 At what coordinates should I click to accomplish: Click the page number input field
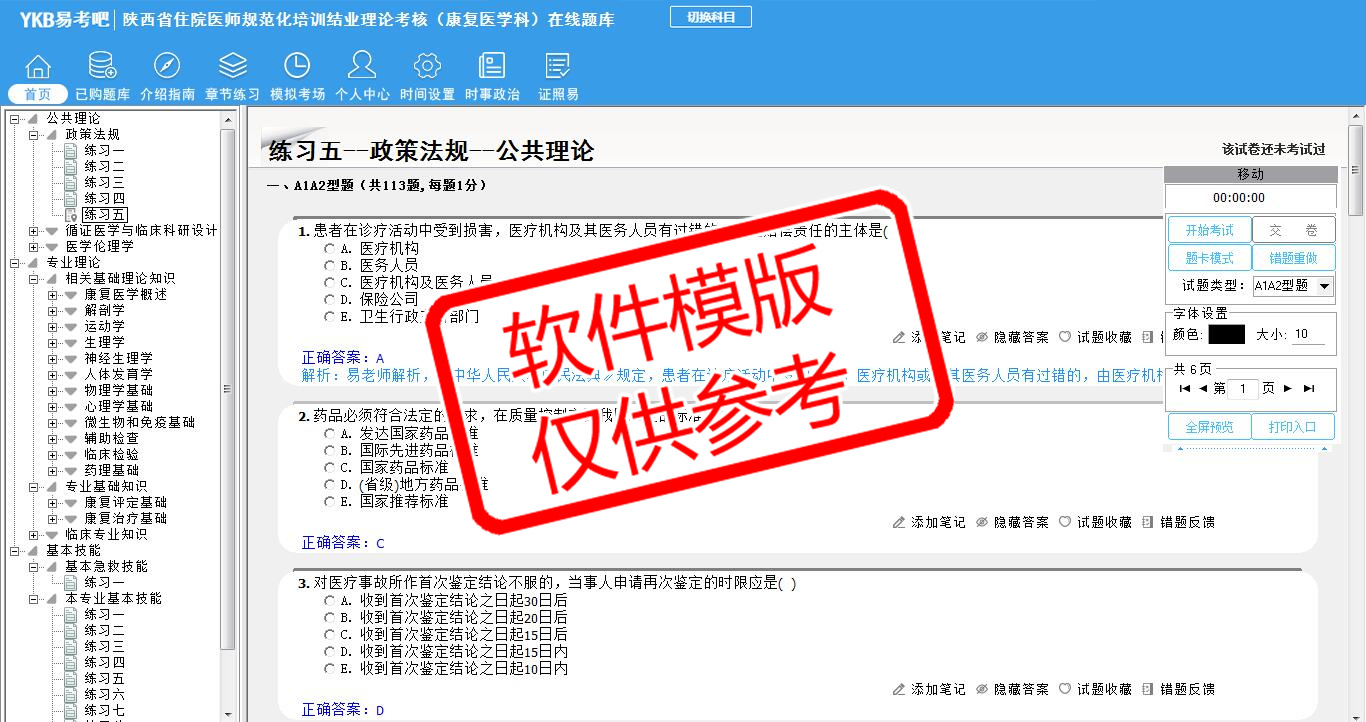point(1242,389)
